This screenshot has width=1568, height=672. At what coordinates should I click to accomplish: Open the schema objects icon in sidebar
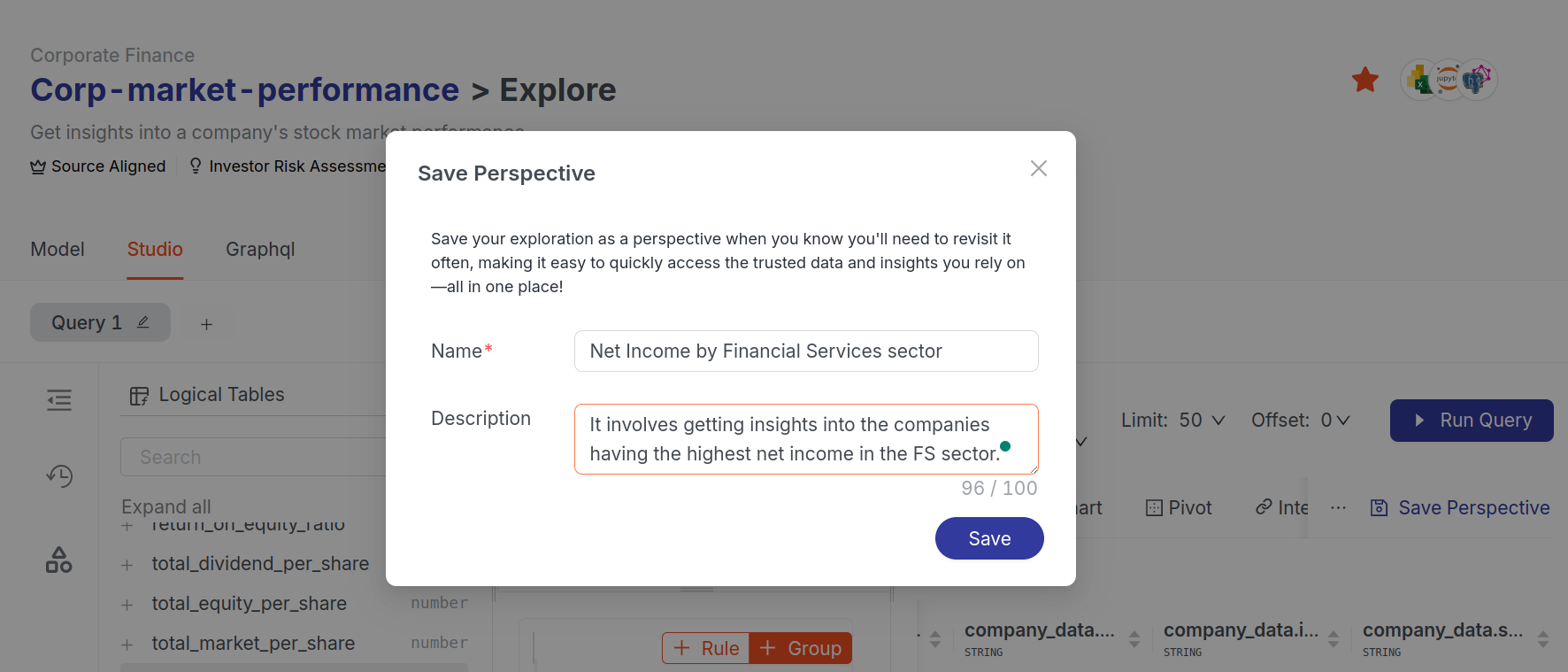pyautogui.click(x=58, y=560)
